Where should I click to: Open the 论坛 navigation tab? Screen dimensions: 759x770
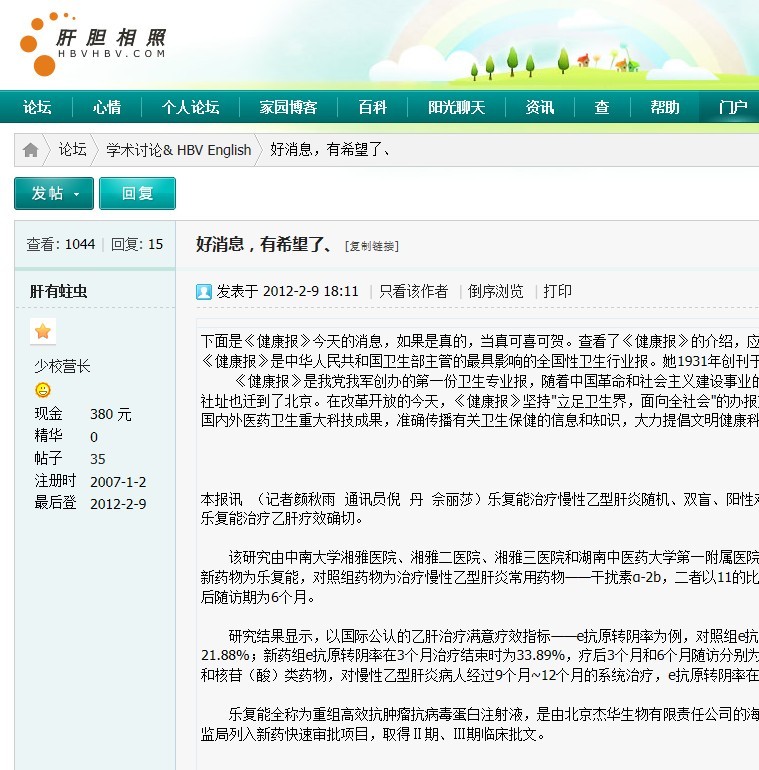coord(37,108)
